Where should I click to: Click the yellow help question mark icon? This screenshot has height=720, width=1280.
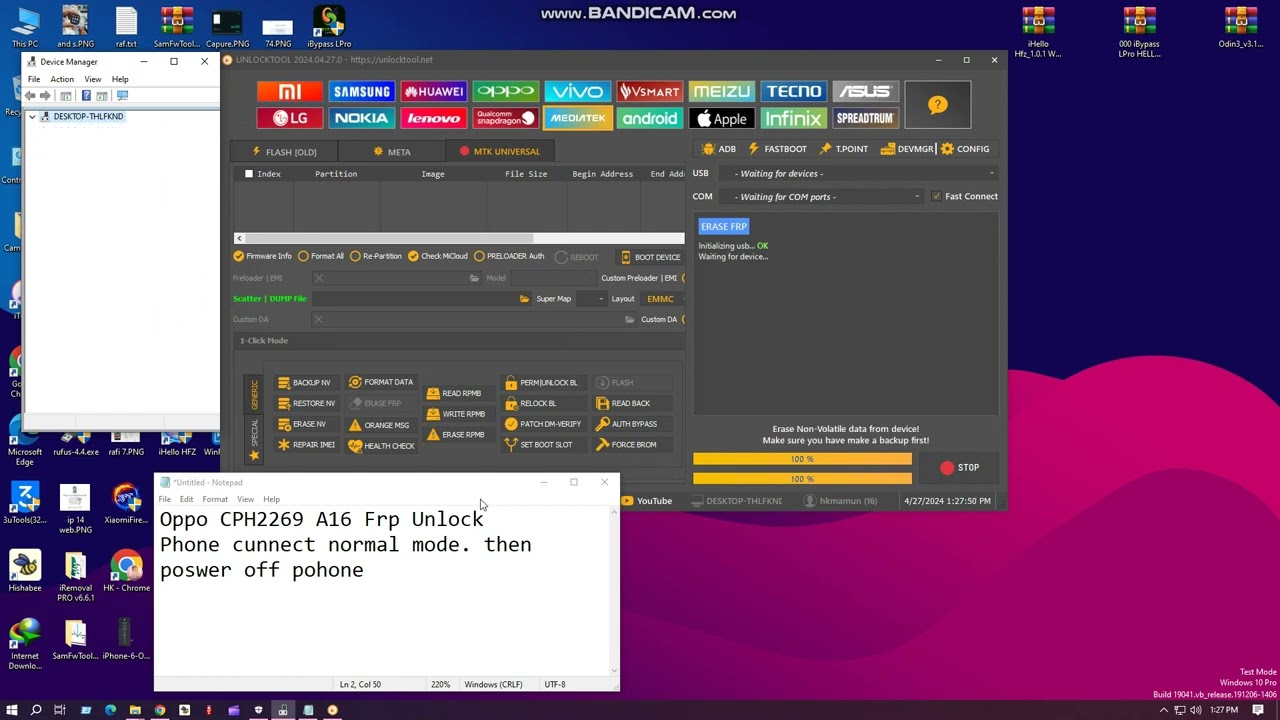point(937,105)
